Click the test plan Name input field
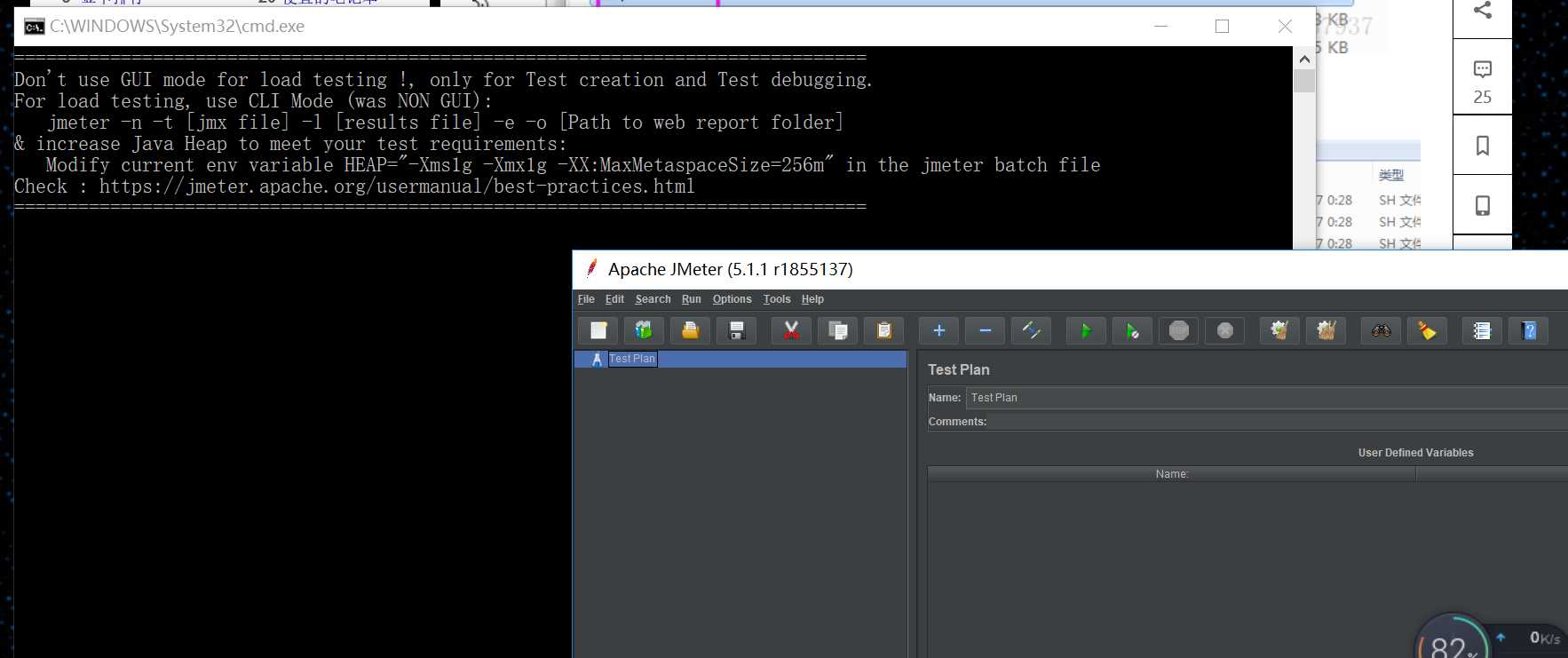Screen dimensions: 1568x658 1267,398
